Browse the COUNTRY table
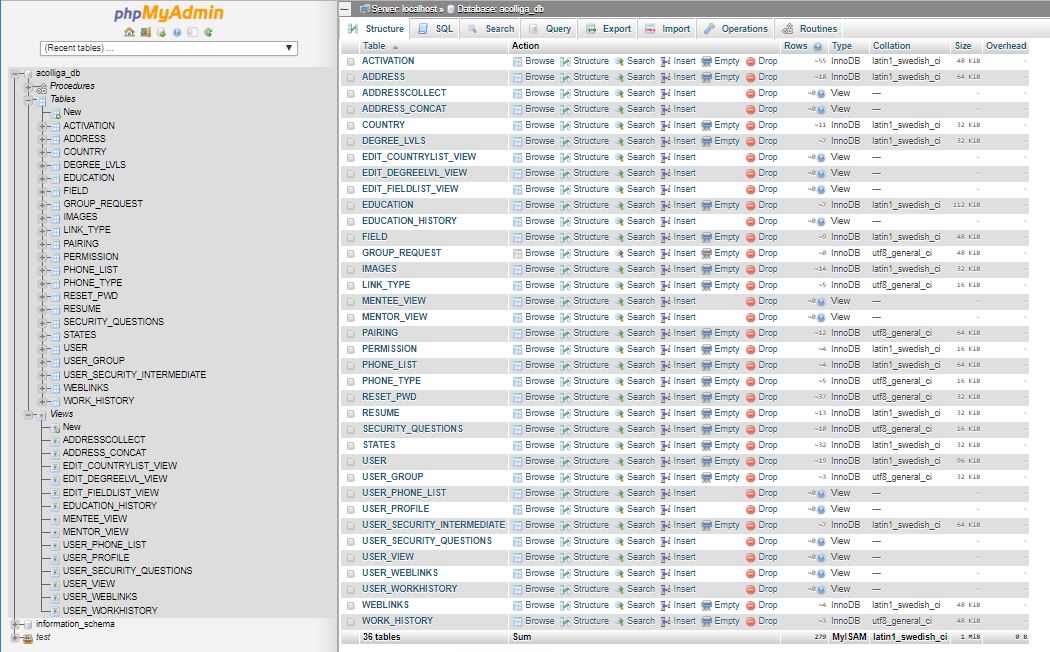The image size is (1050, 652). (x=539, y=124)
